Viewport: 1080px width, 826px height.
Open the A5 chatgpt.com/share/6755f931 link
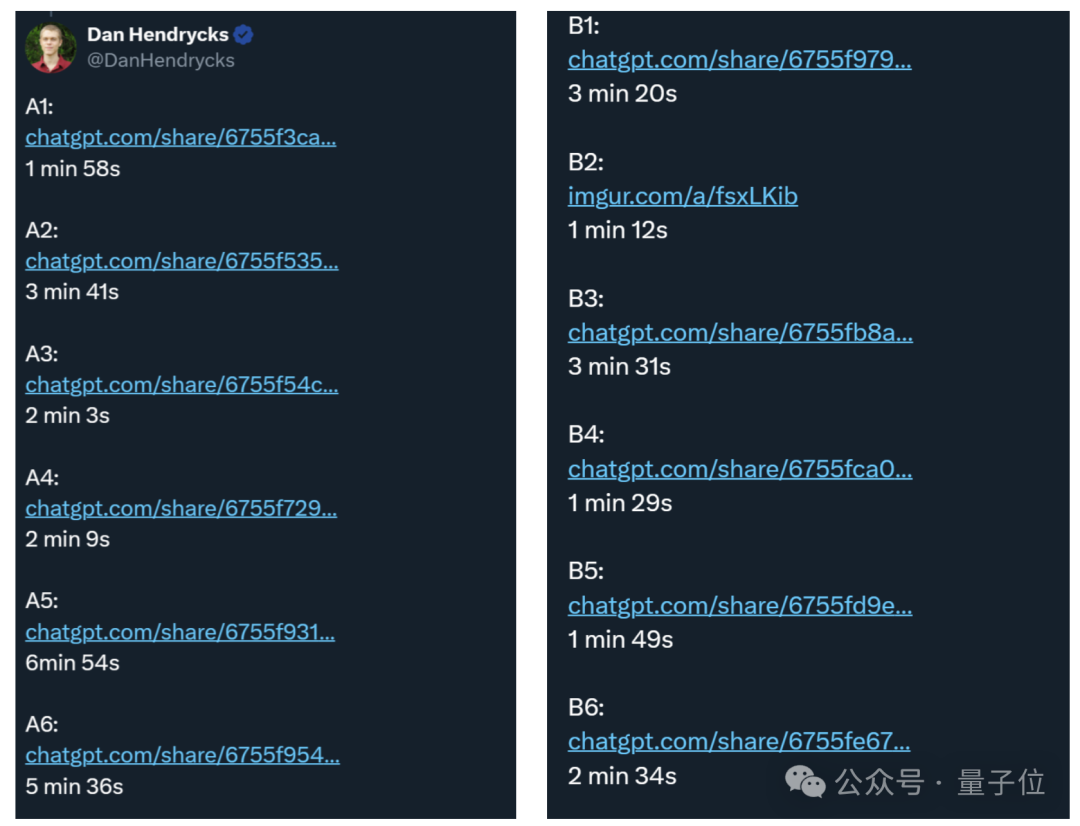coord(180,631)
